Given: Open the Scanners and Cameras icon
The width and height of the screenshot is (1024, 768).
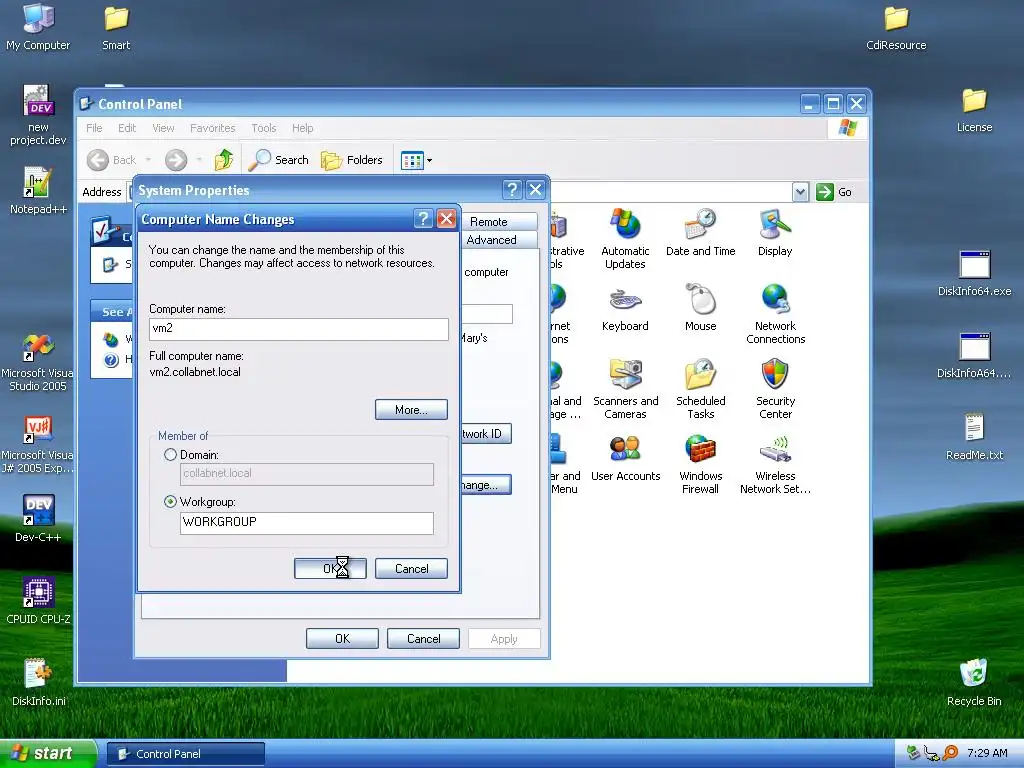Looking at the screenshot, I should 625,389.
